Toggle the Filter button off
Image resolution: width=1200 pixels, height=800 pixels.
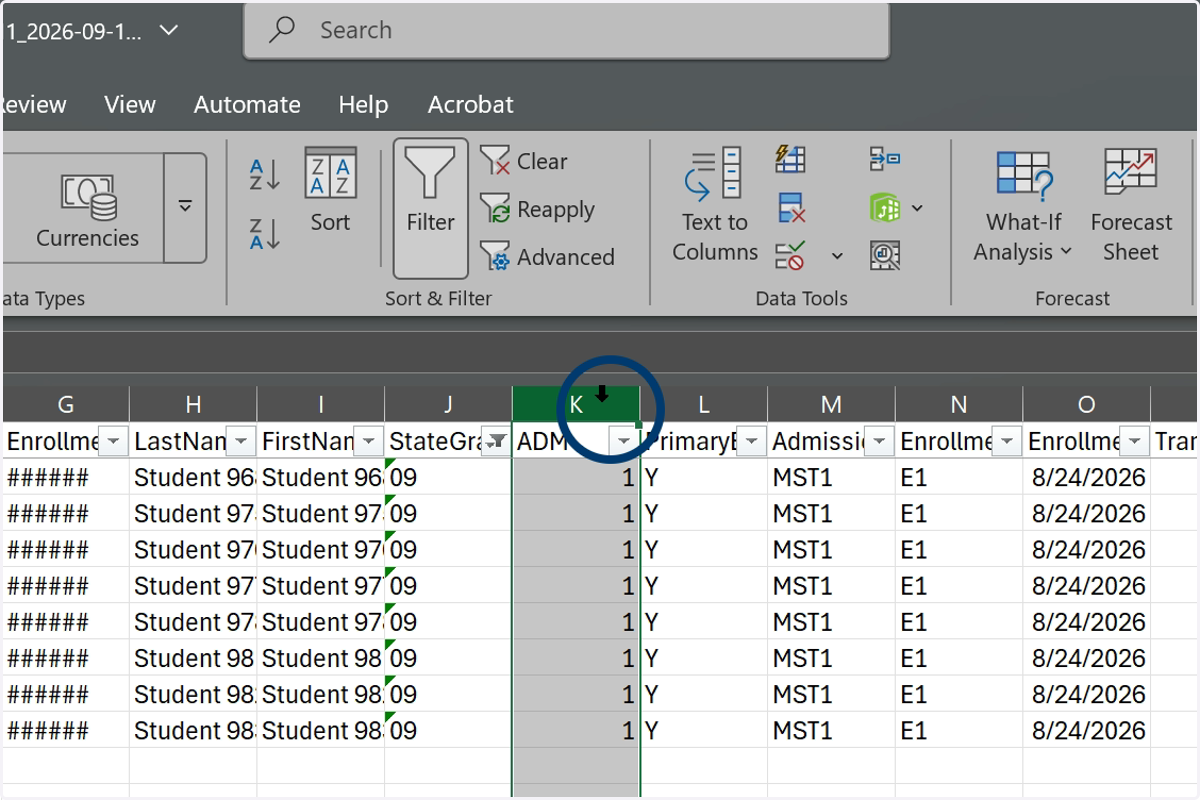point(430,208)
